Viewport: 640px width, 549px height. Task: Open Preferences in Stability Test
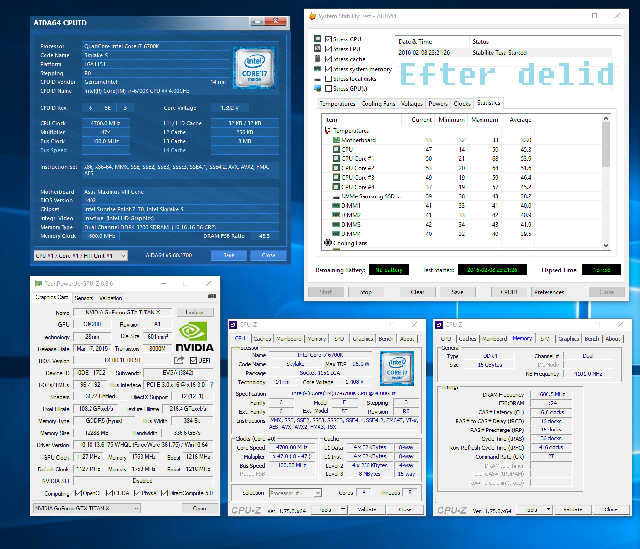pos(549,292)
